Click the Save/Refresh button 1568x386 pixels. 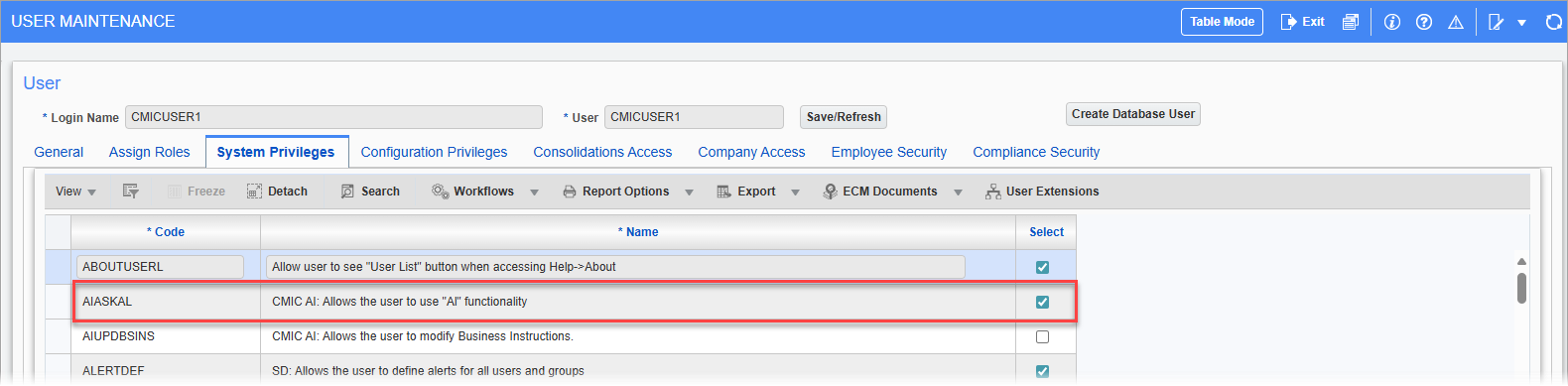pyautogui.click(x=844, y=117)
